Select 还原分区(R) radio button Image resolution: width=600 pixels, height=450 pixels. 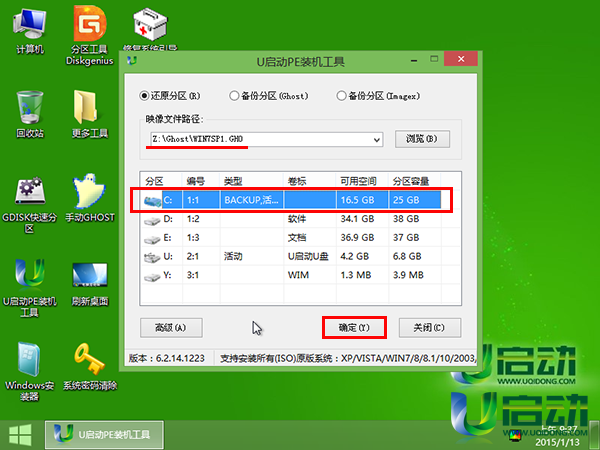click(144, 96)
